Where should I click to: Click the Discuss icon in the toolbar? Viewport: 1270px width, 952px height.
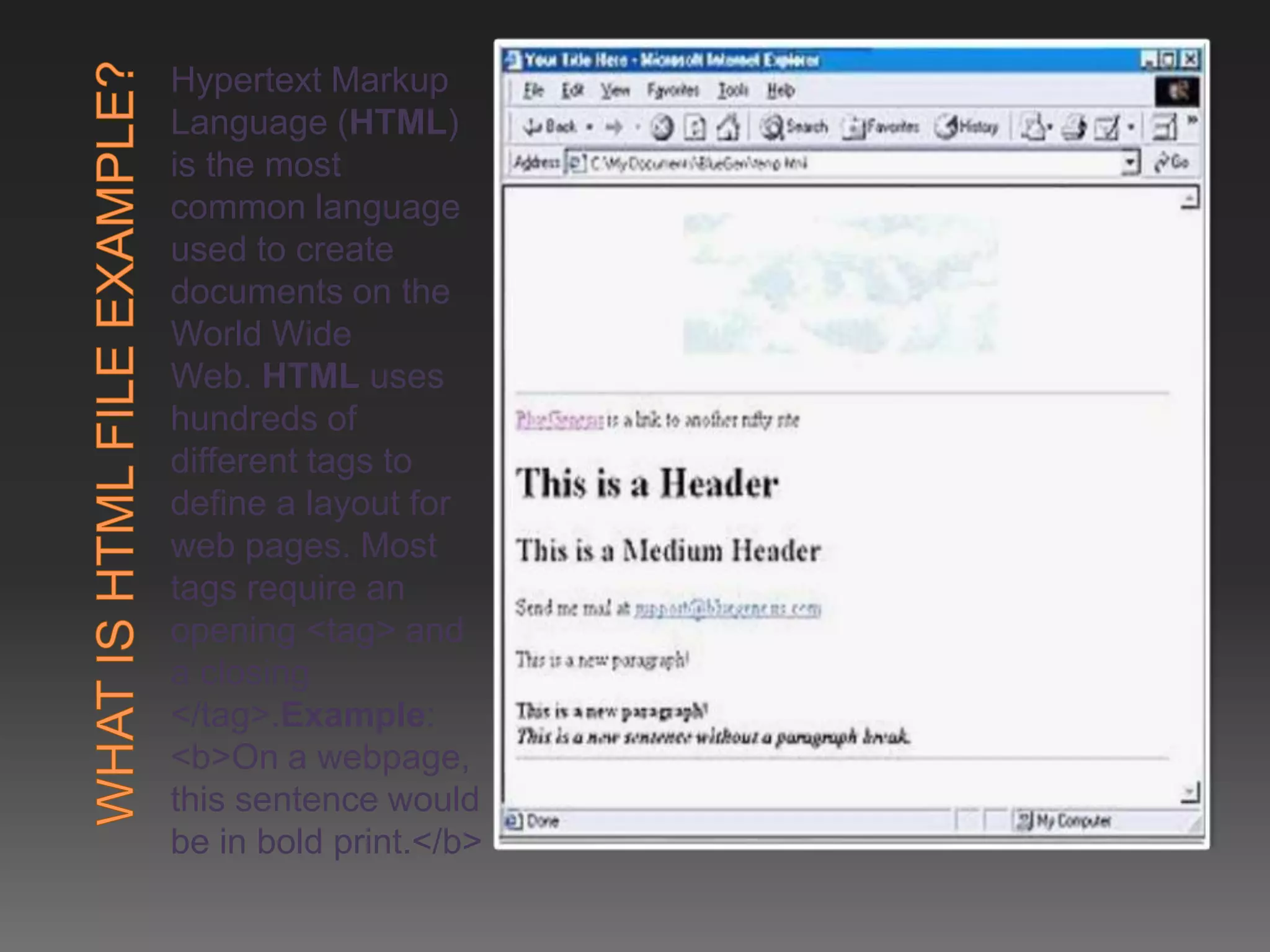pyautogui.click(x=1165, y=128)
